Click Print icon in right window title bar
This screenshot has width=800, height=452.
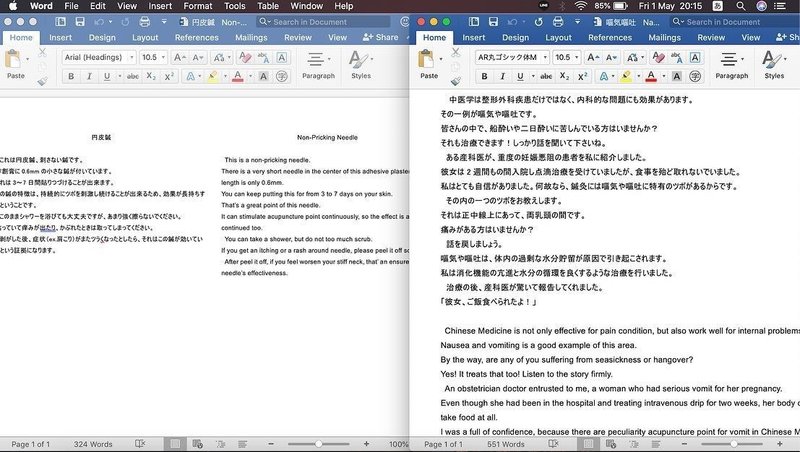pos(558,22)
